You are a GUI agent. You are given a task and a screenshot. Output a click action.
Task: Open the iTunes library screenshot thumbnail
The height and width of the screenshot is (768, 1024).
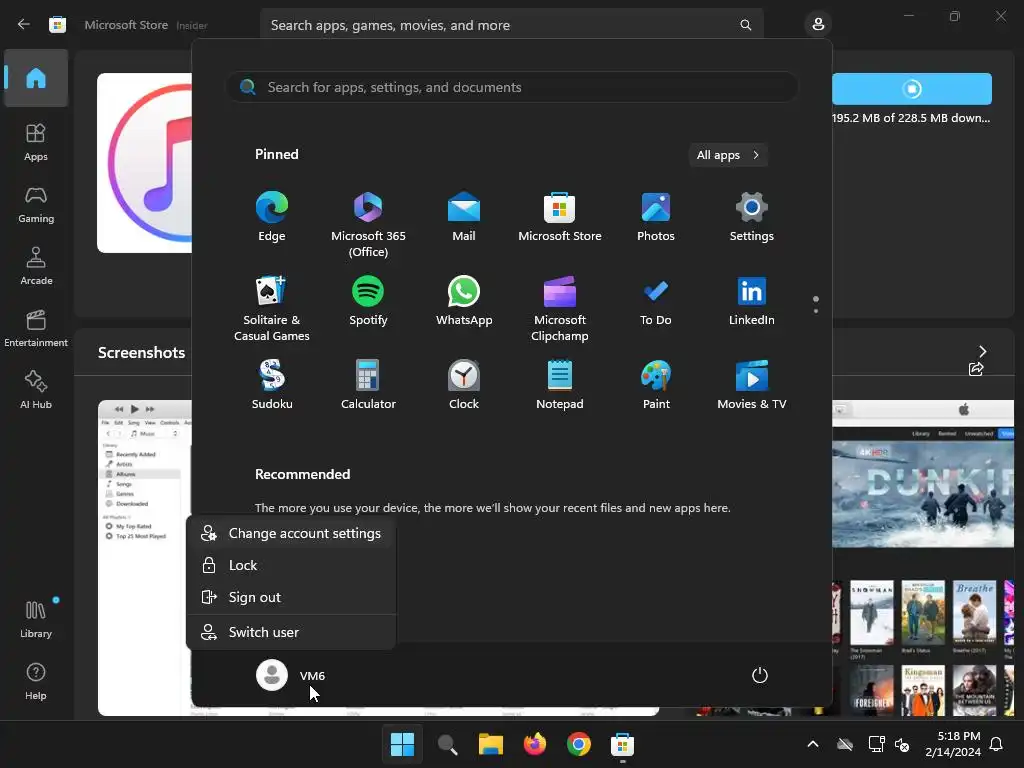click(145, 558)
